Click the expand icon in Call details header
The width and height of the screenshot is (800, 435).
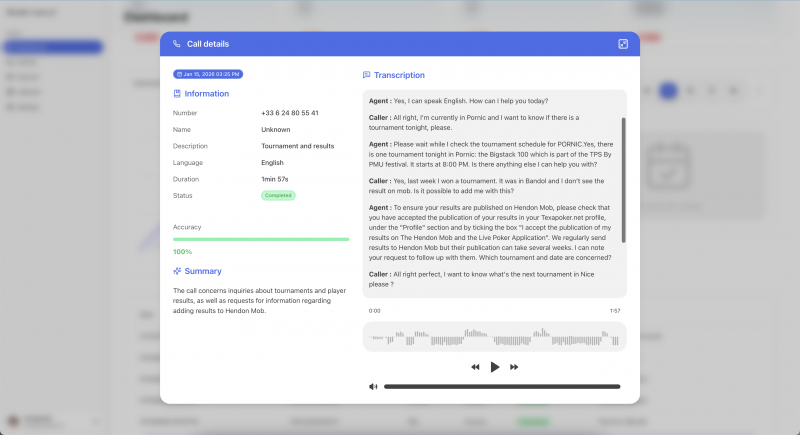(x=623, y=44)
